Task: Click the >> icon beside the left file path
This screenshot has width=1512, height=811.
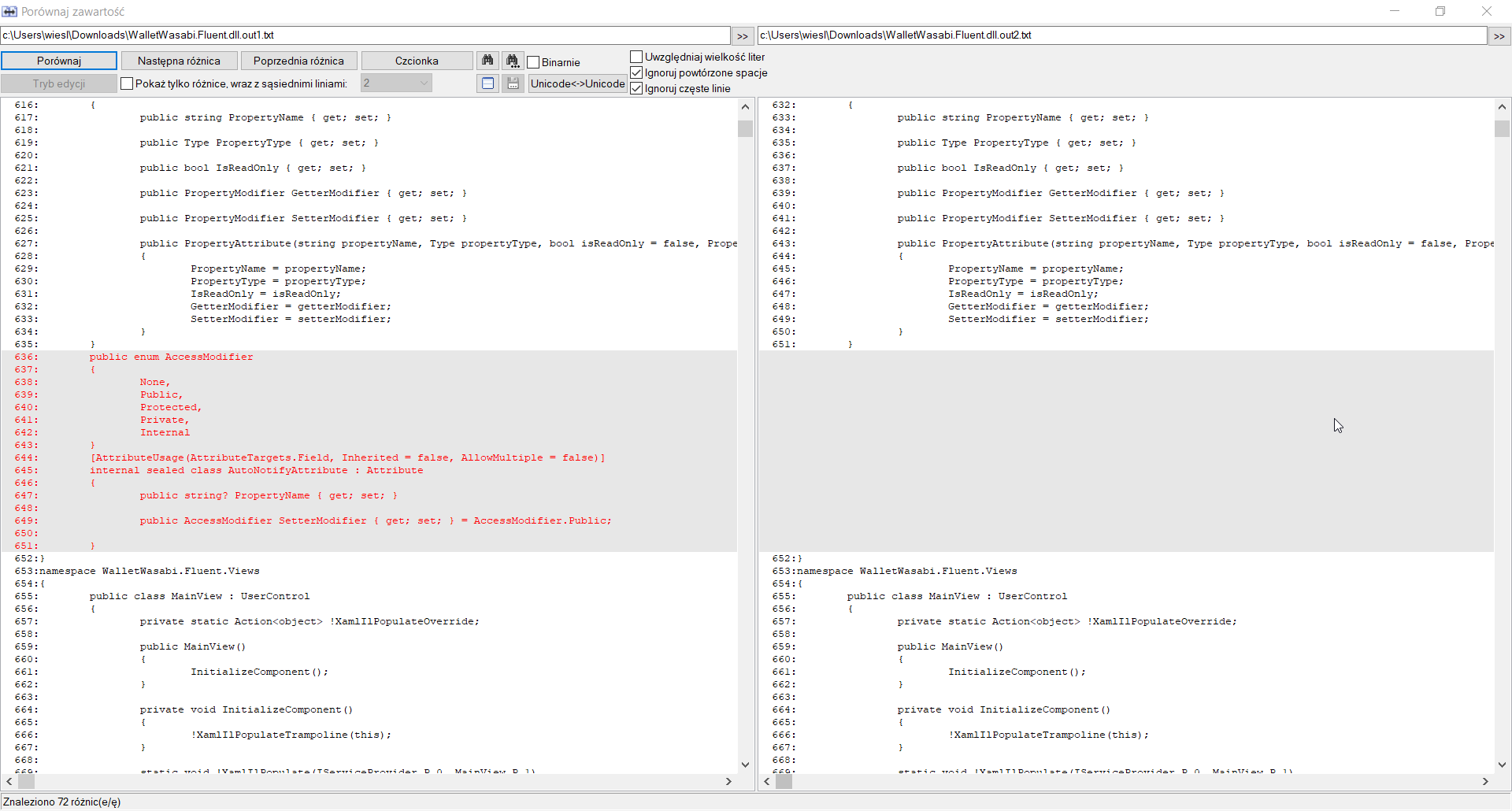Action: tap(743, 35)
